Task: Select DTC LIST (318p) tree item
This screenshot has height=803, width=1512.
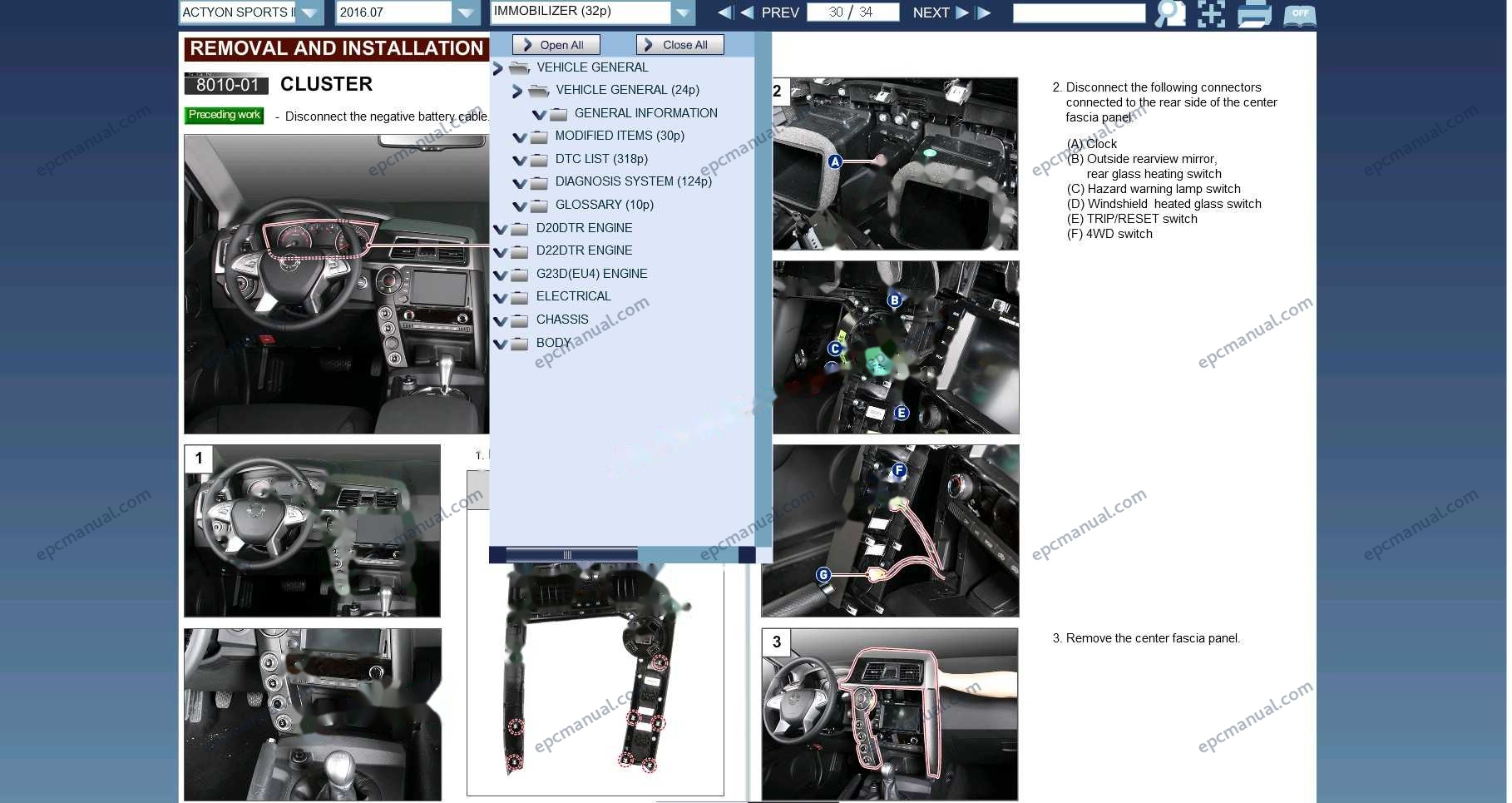Action: click(601, 159)
